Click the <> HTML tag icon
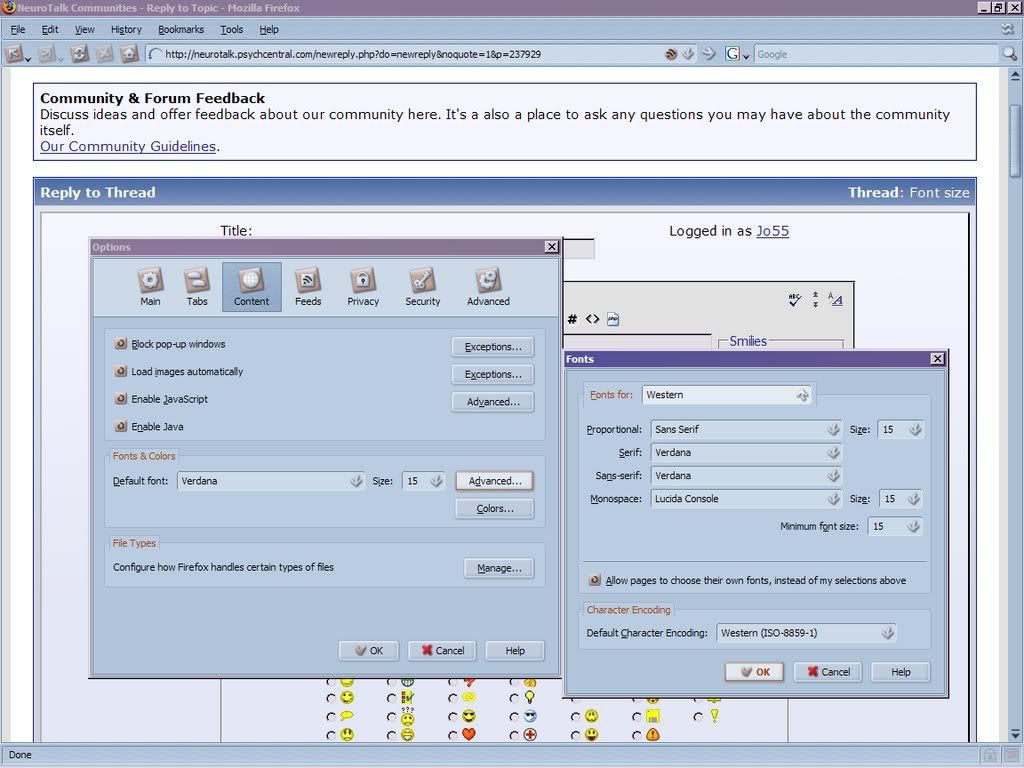The width and height of the screenshot is (1024, 768). click(x=592, y=319)
